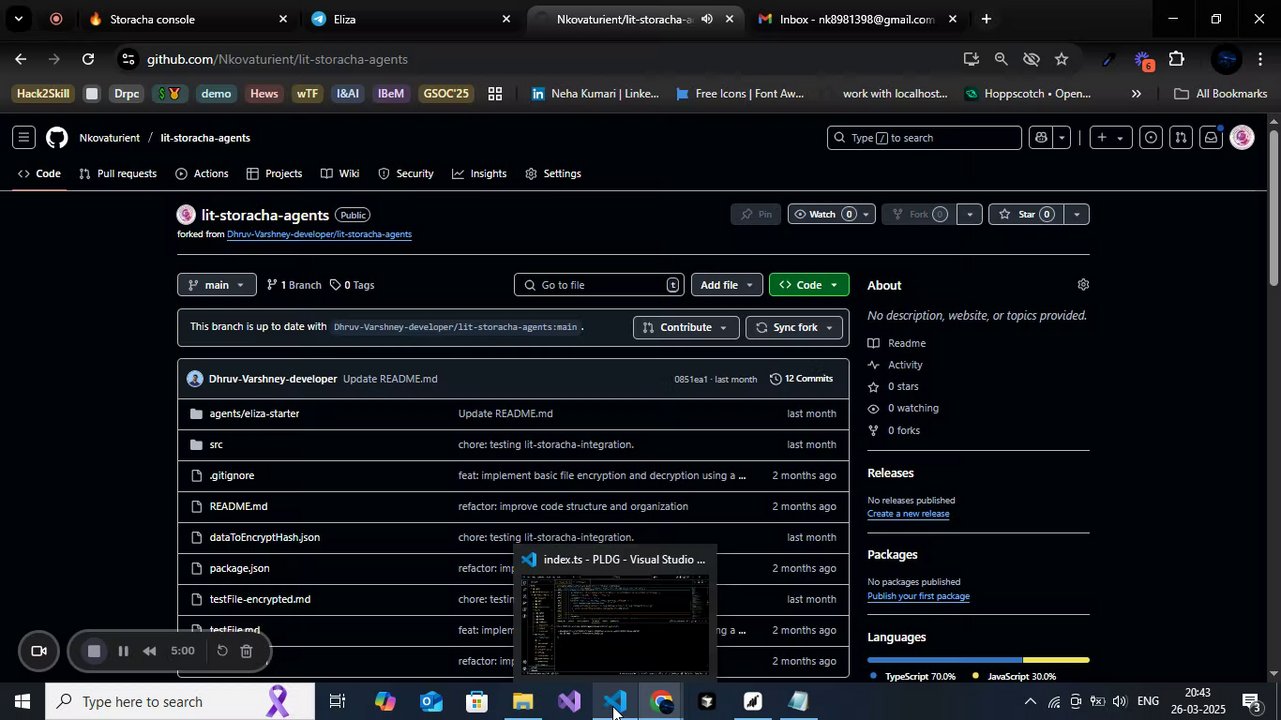Open the agents/eliza-starter folder

pos(254,413)
